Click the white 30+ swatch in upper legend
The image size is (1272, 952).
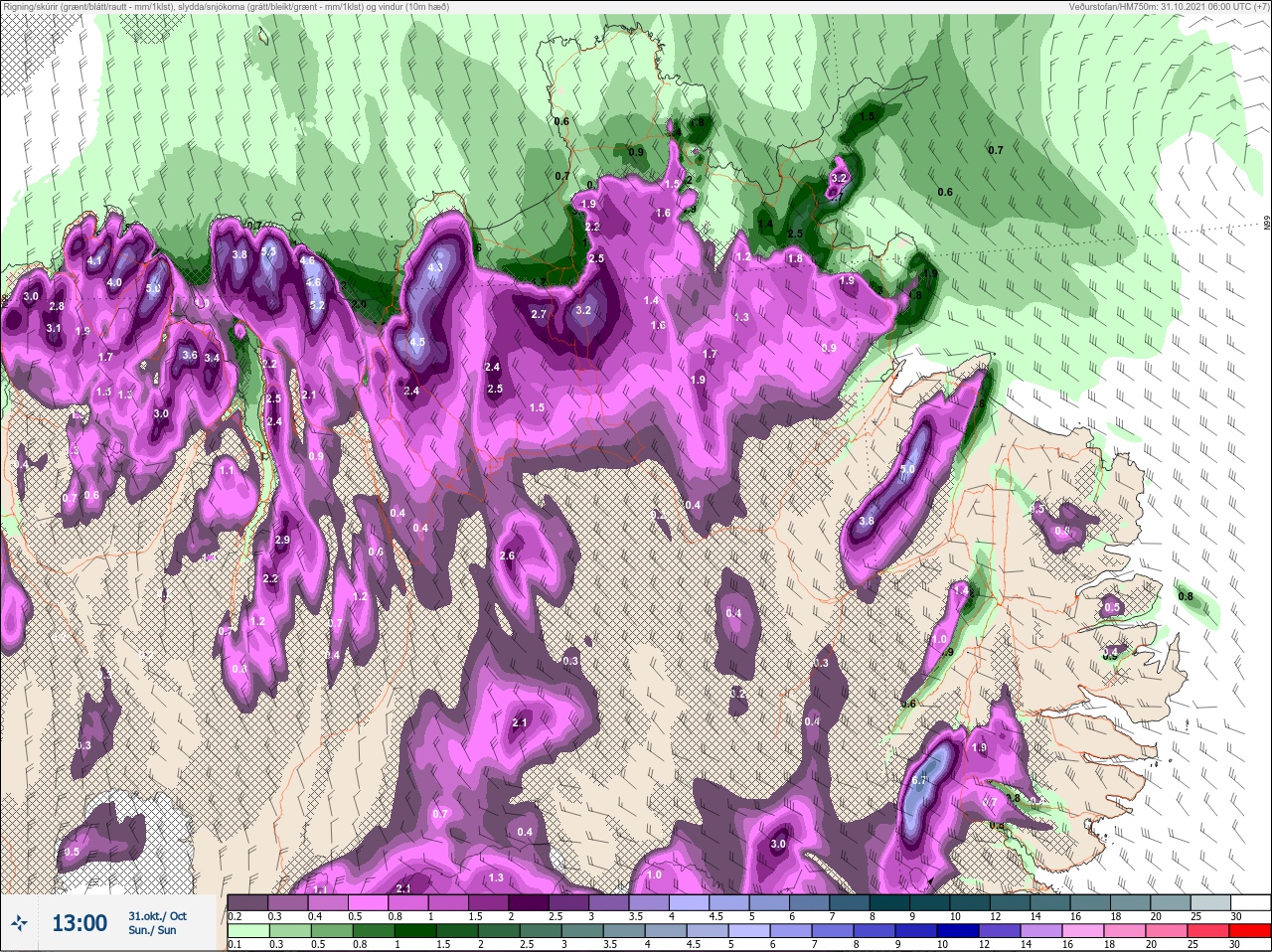click(x=1249, y=902)
